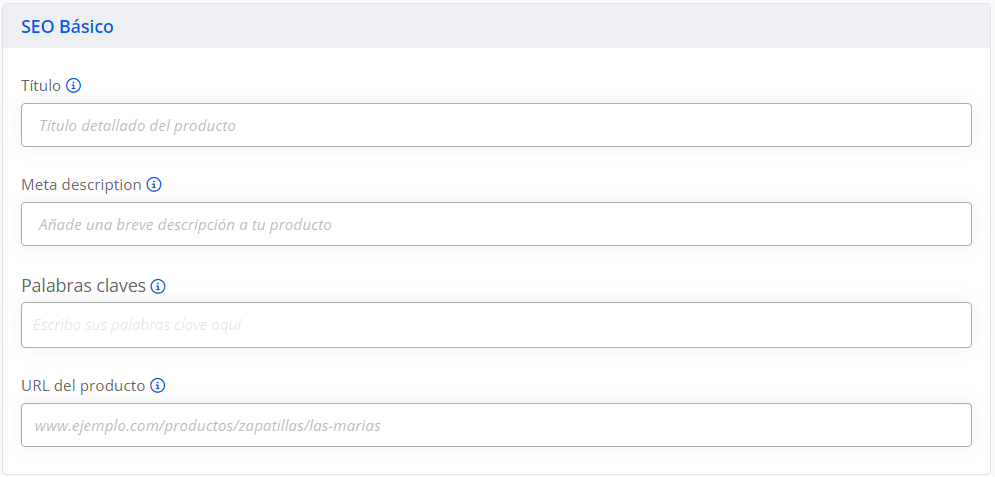
Task: Show the Meta description info icon help
Action: click(x=154, y=185)
